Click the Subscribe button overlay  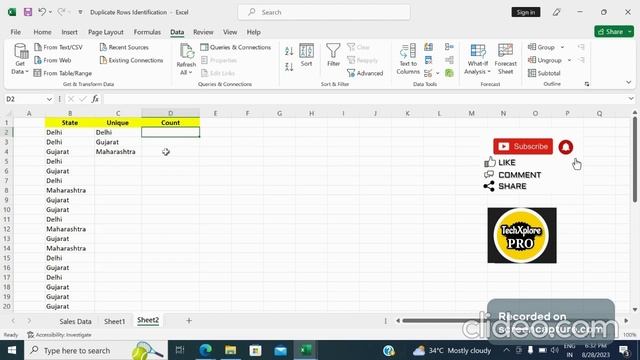523,147
